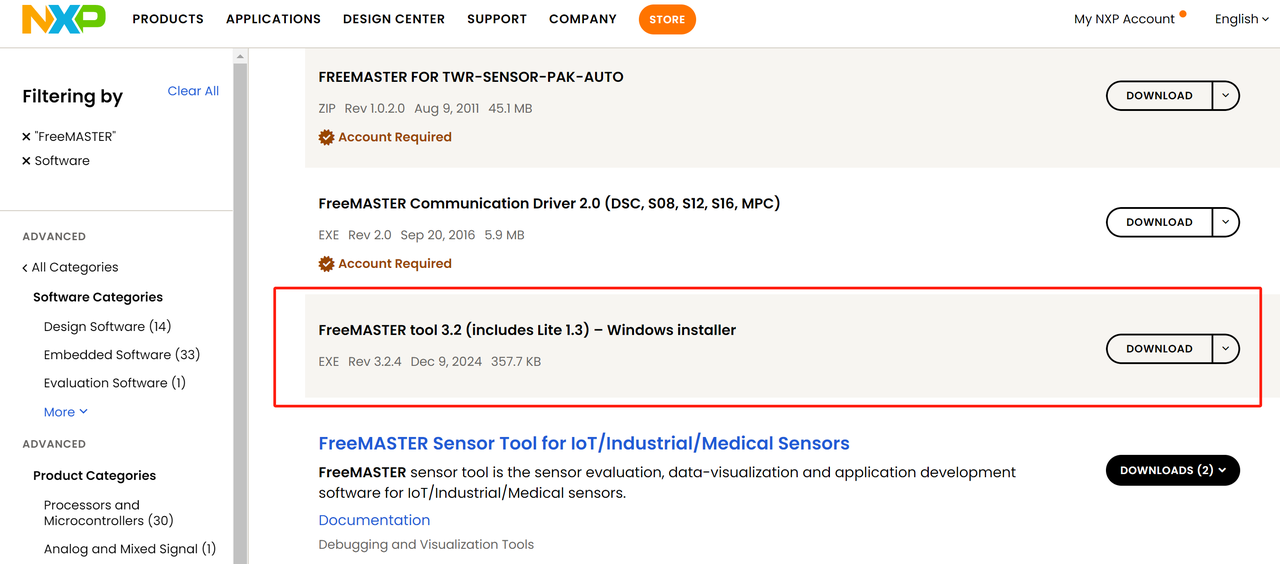Click the orange STORE button
This screenshot has height=564, width=1280.
667,19
